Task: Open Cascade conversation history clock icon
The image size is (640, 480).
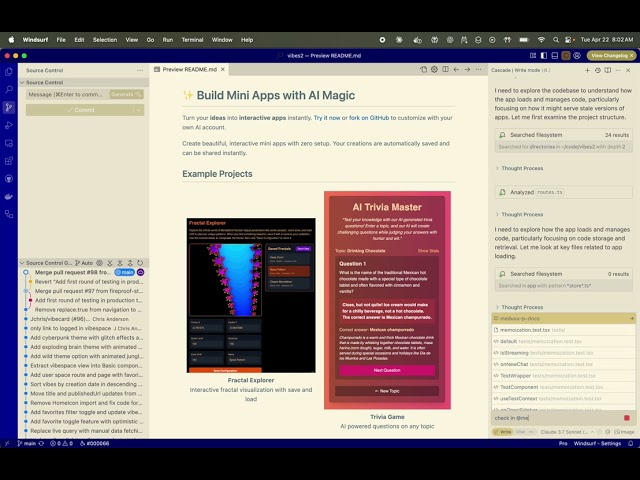Action: [x=598, y=70]
